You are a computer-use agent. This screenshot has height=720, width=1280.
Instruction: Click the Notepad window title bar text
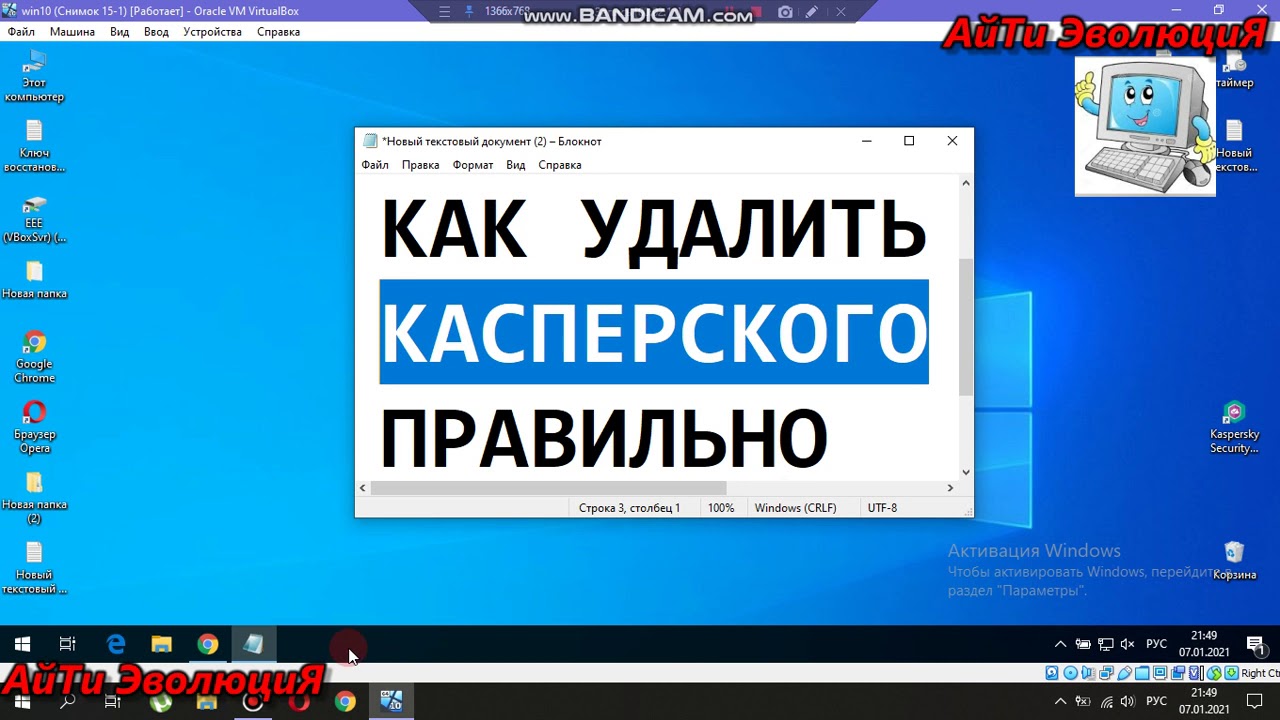(x=491, y=141)
